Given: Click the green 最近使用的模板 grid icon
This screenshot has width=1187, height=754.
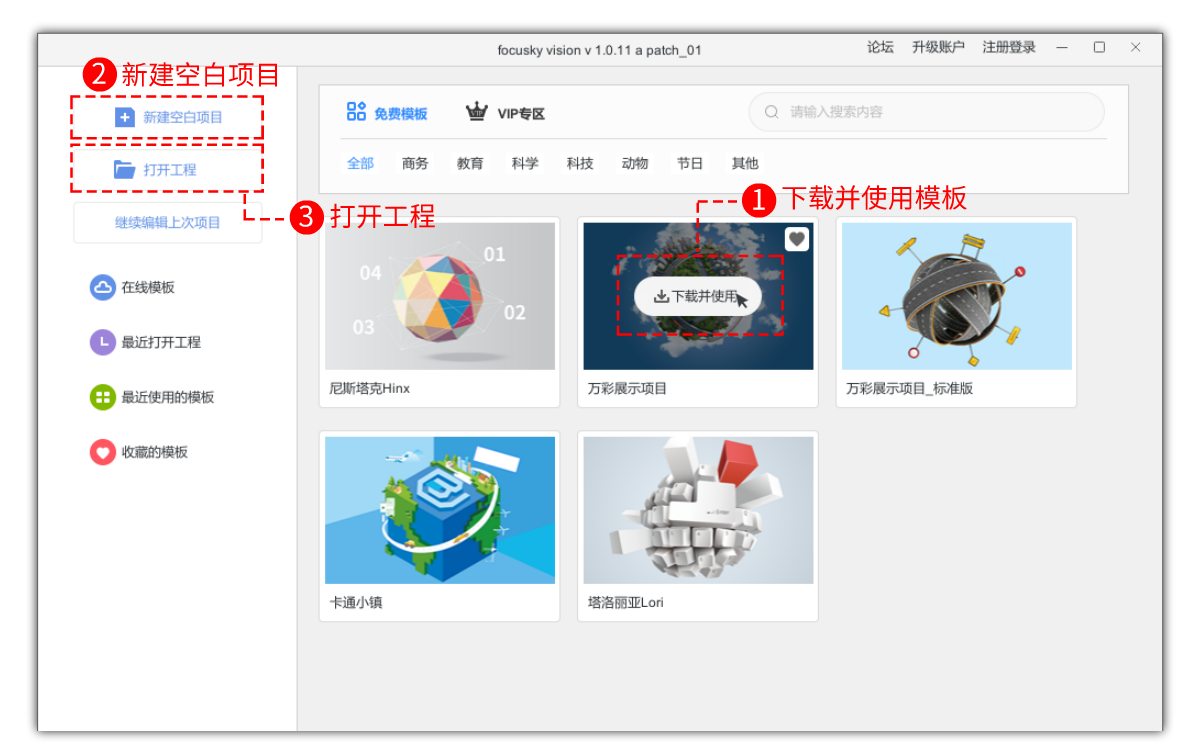Looking at the screenshot, I should click(x=102, y=397).
